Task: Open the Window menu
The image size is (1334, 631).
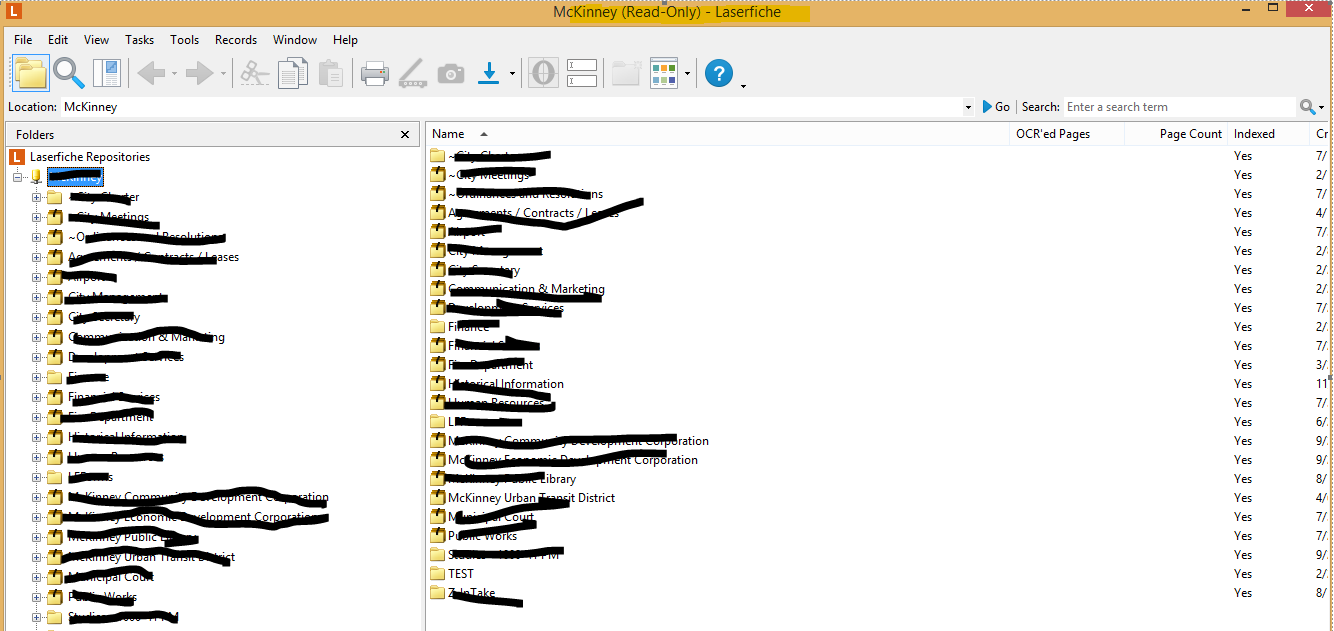Action: 295,40
